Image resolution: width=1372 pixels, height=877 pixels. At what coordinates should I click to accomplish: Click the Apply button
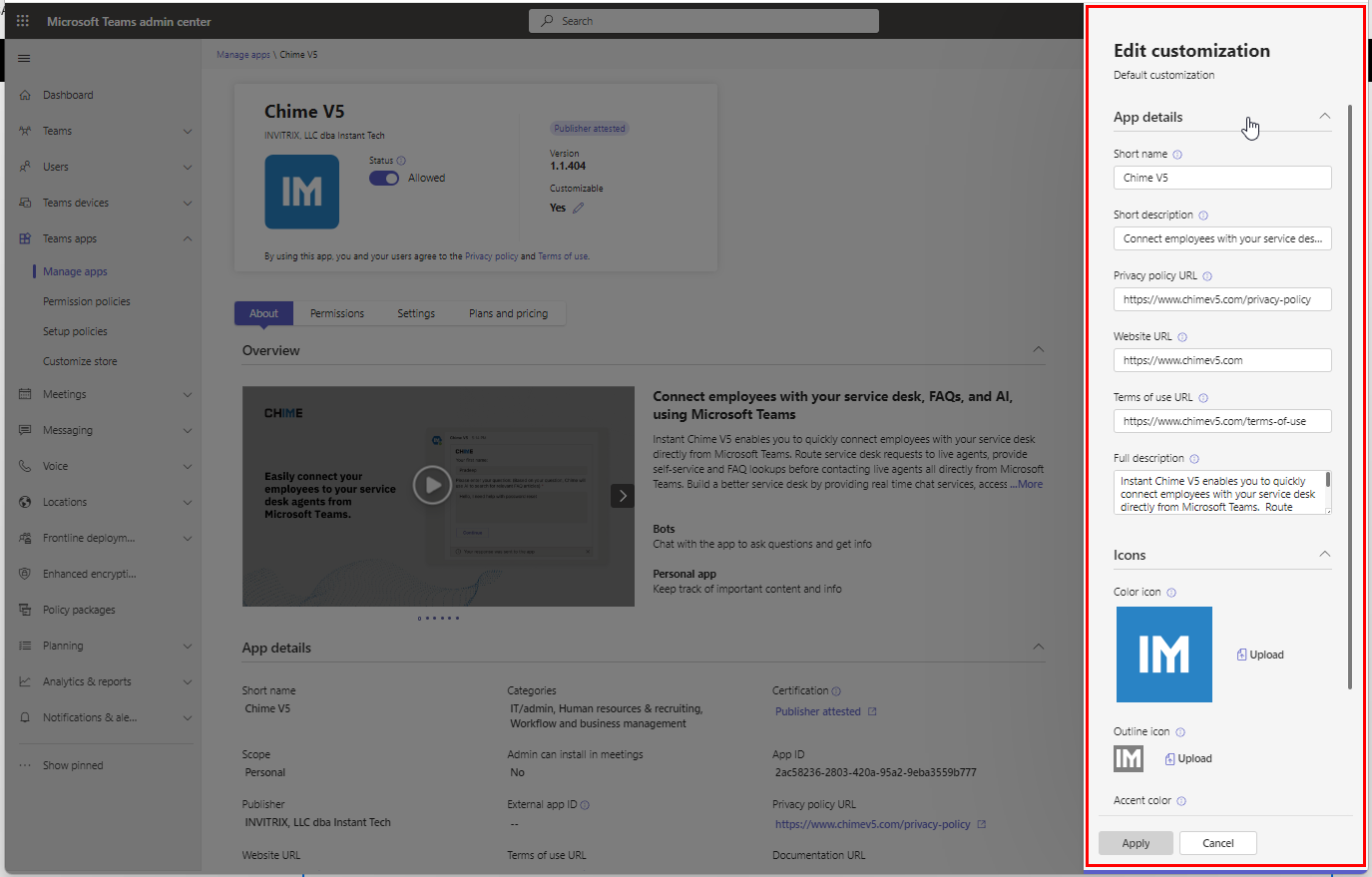point(1136,843)
